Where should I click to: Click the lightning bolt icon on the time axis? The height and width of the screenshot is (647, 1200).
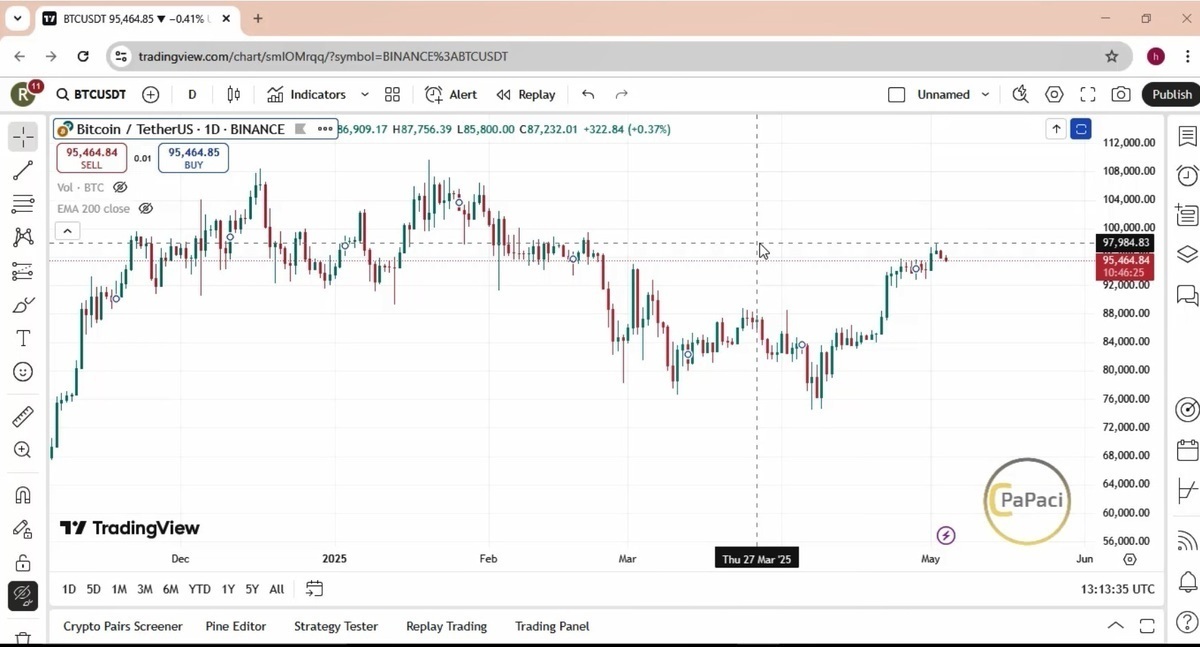[x=946, y=536]
